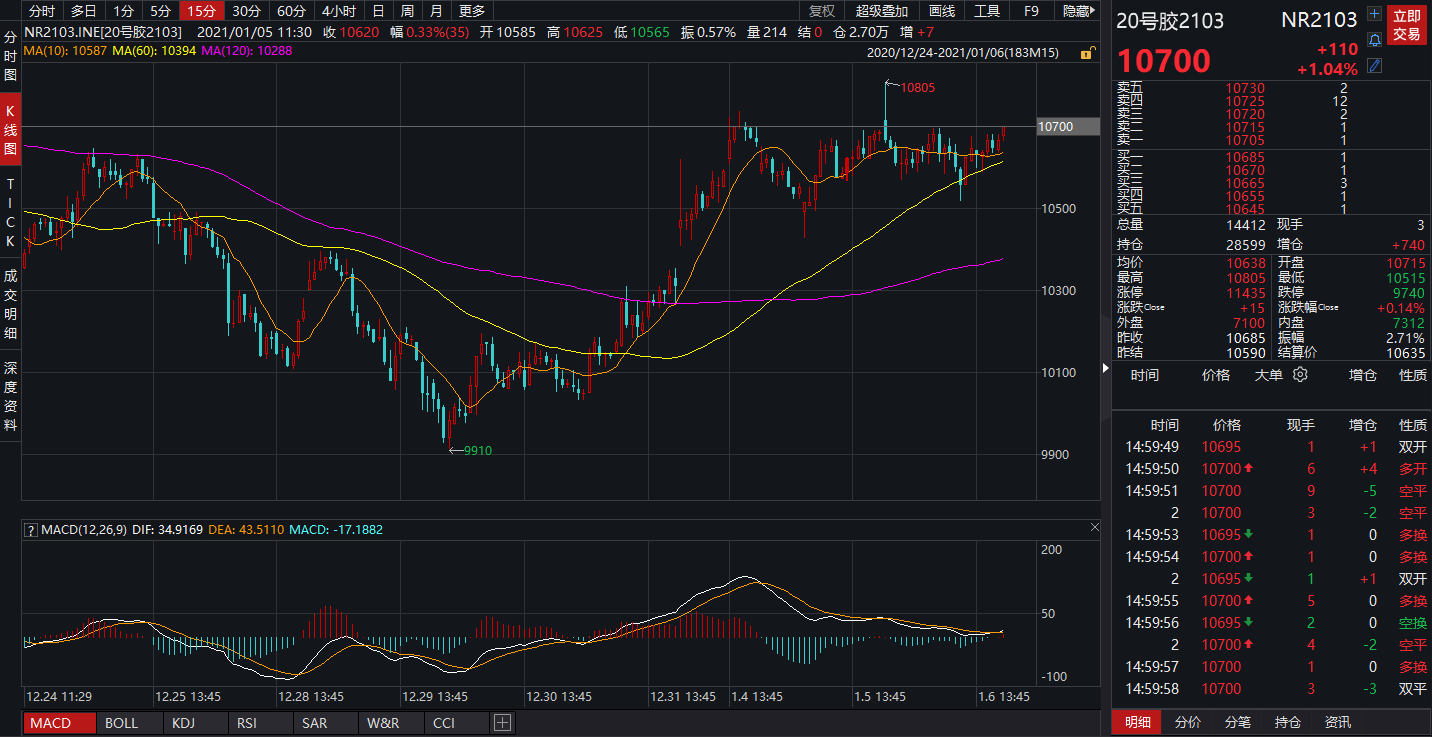
Task: Select the 15分 timeframe
Action: (201, 11)
